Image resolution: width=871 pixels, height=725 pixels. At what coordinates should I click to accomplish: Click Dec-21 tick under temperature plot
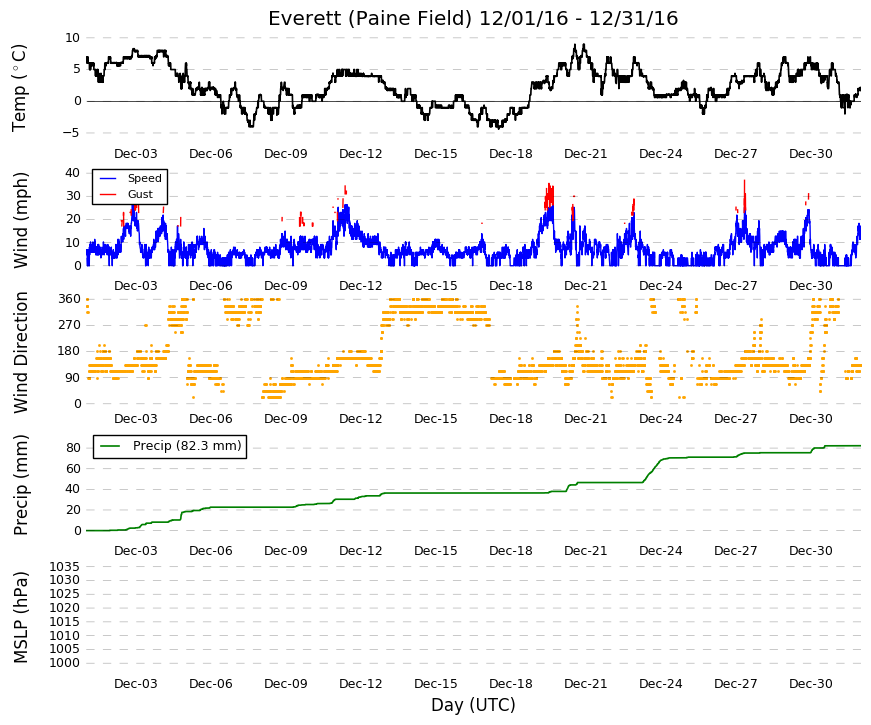(585, 154)
